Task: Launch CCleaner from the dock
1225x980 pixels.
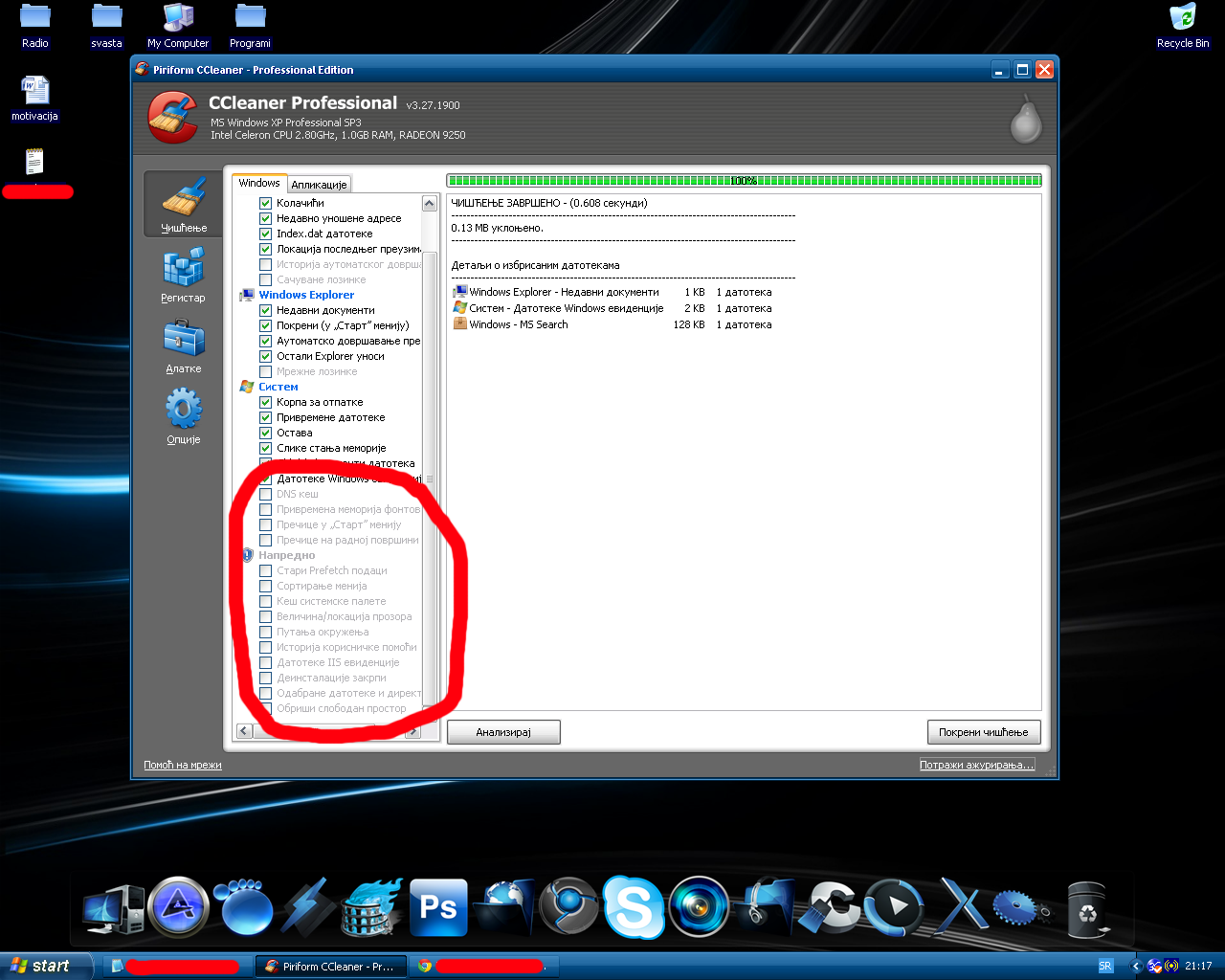Action: click(829, 906)
